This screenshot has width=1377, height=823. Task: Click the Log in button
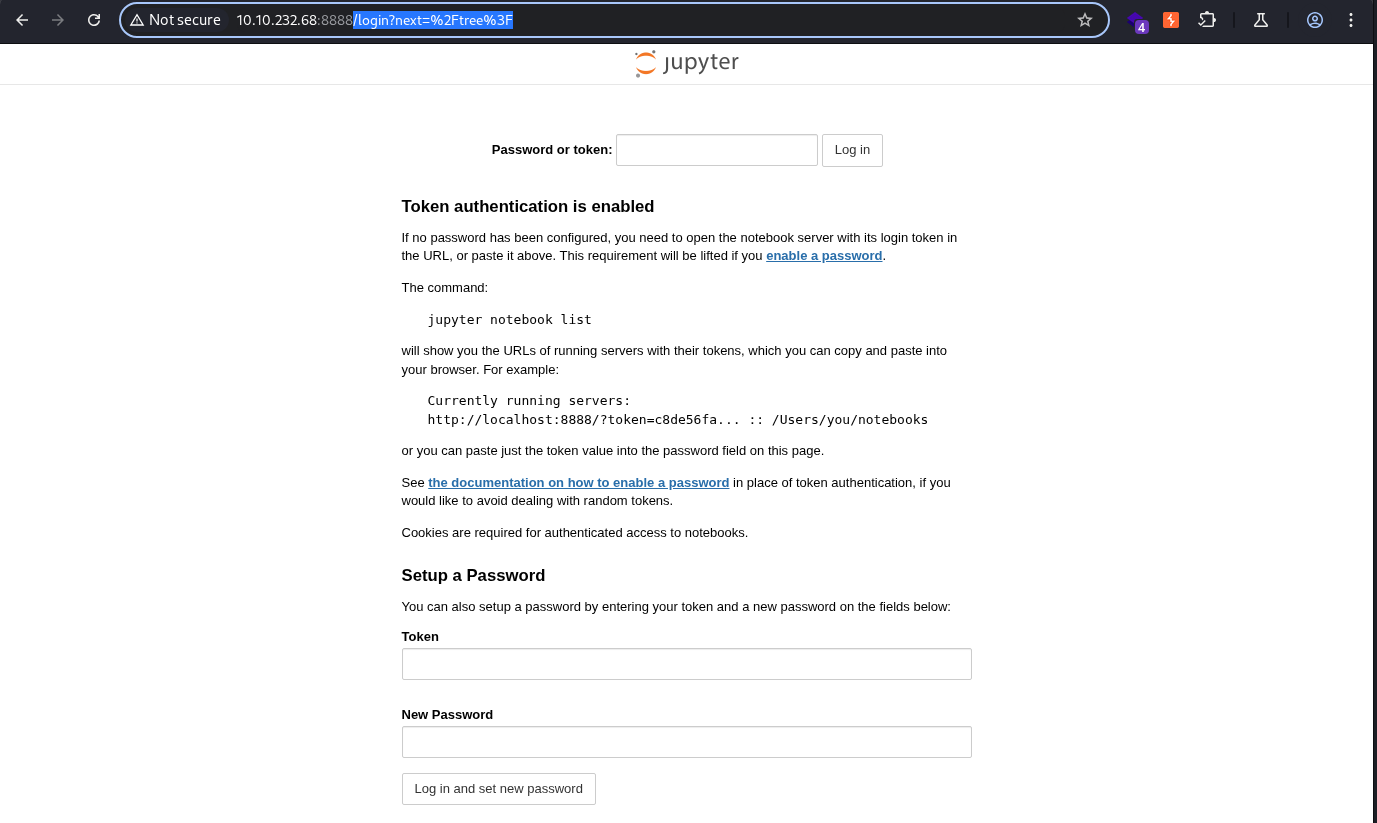point(852,150)
